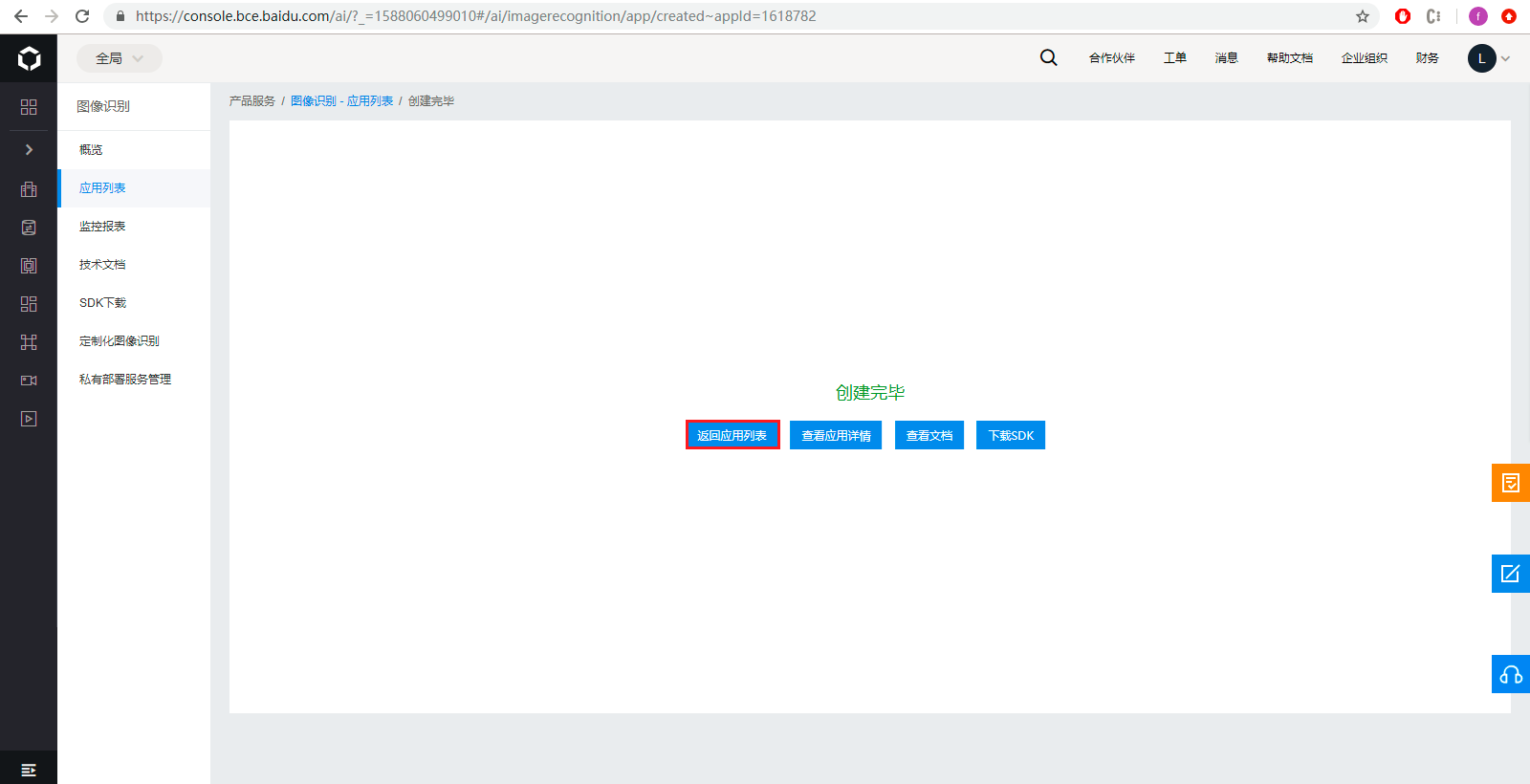Viewport: 1530px width, 784px height.
Task: Click the 图像识别 sidebar heading
Action: pyautogui.click(x=103, y=106)
